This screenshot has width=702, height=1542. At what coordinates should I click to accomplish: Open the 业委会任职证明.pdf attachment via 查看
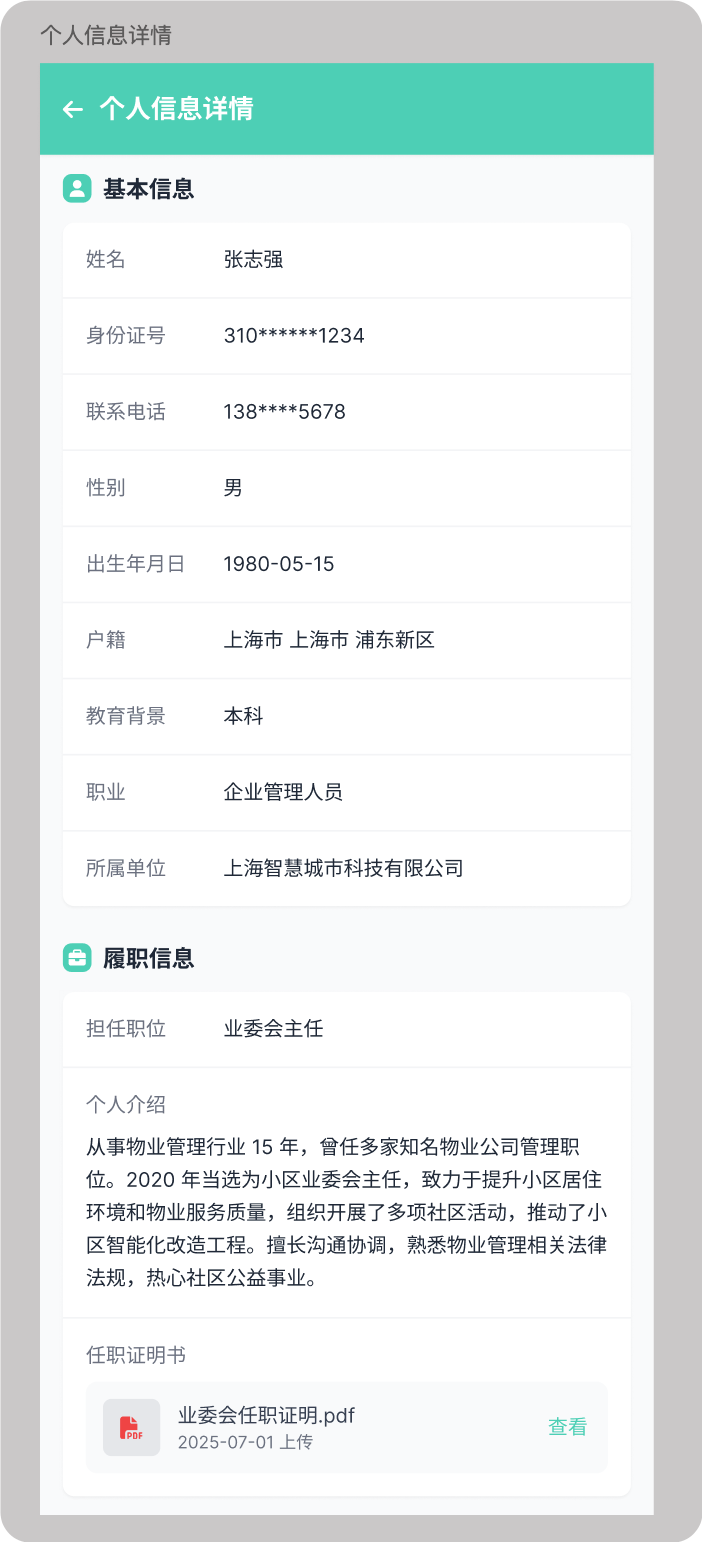[x=566, y=1427]
